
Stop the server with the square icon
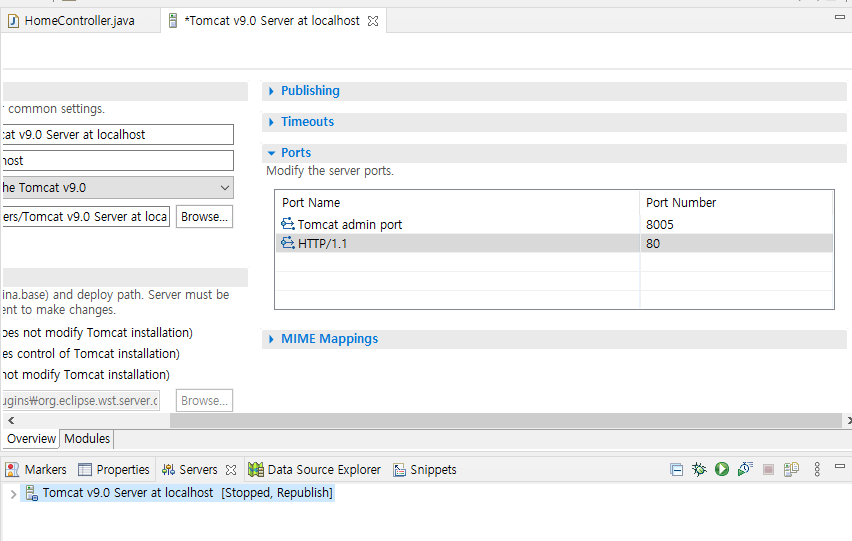(x=768, y=469)
